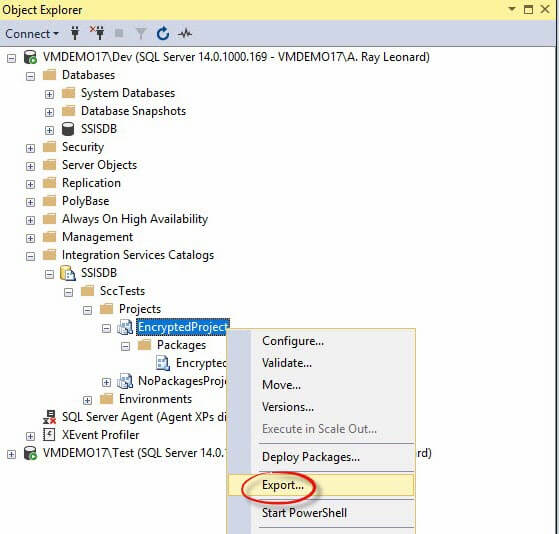This screenshot has width=559, height=534.
Task: Select the Integration Services Catalogs label
Action: (138, 255)
